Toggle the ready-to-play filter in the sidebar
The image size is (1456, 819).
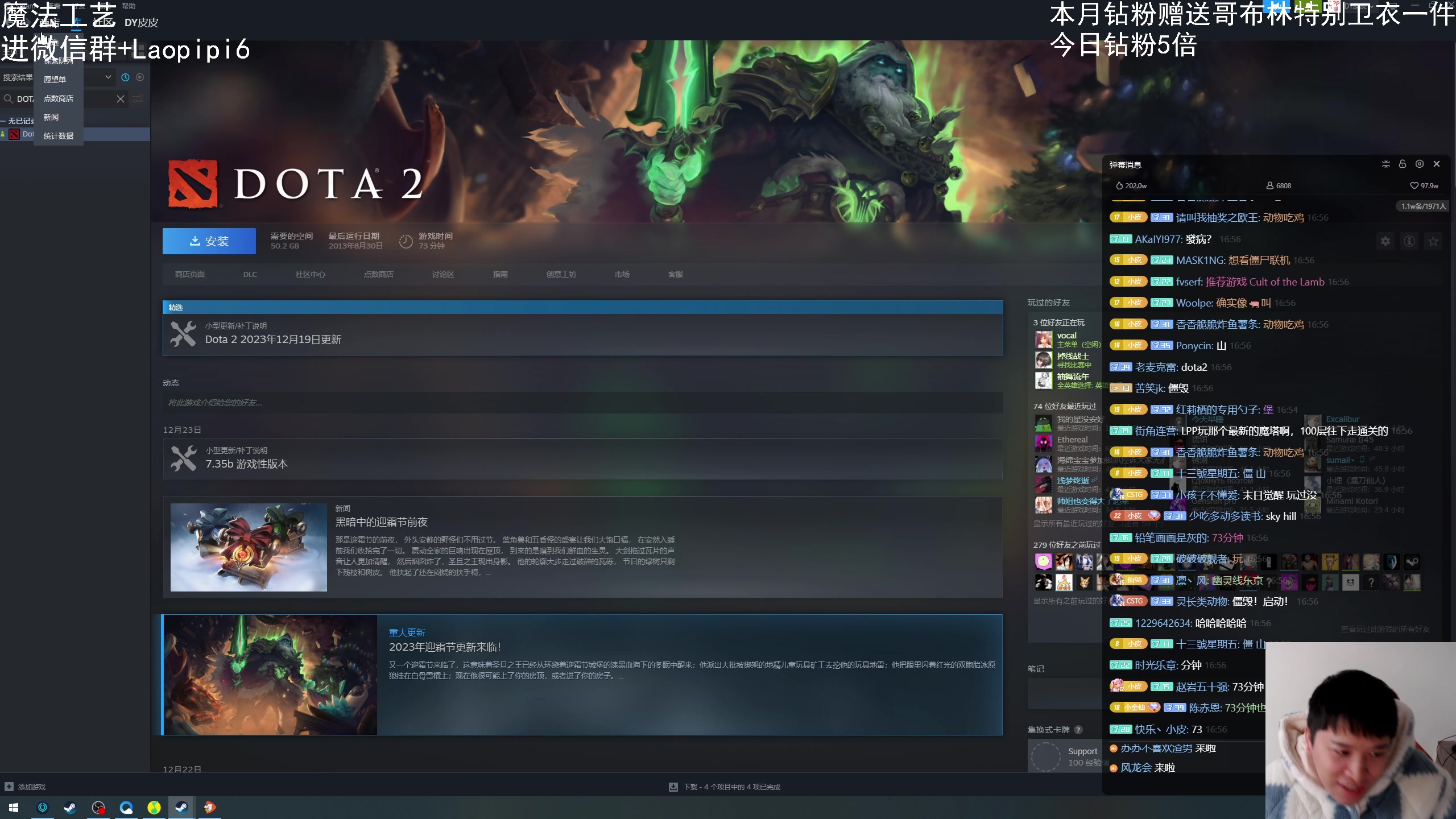click(140, 77)
